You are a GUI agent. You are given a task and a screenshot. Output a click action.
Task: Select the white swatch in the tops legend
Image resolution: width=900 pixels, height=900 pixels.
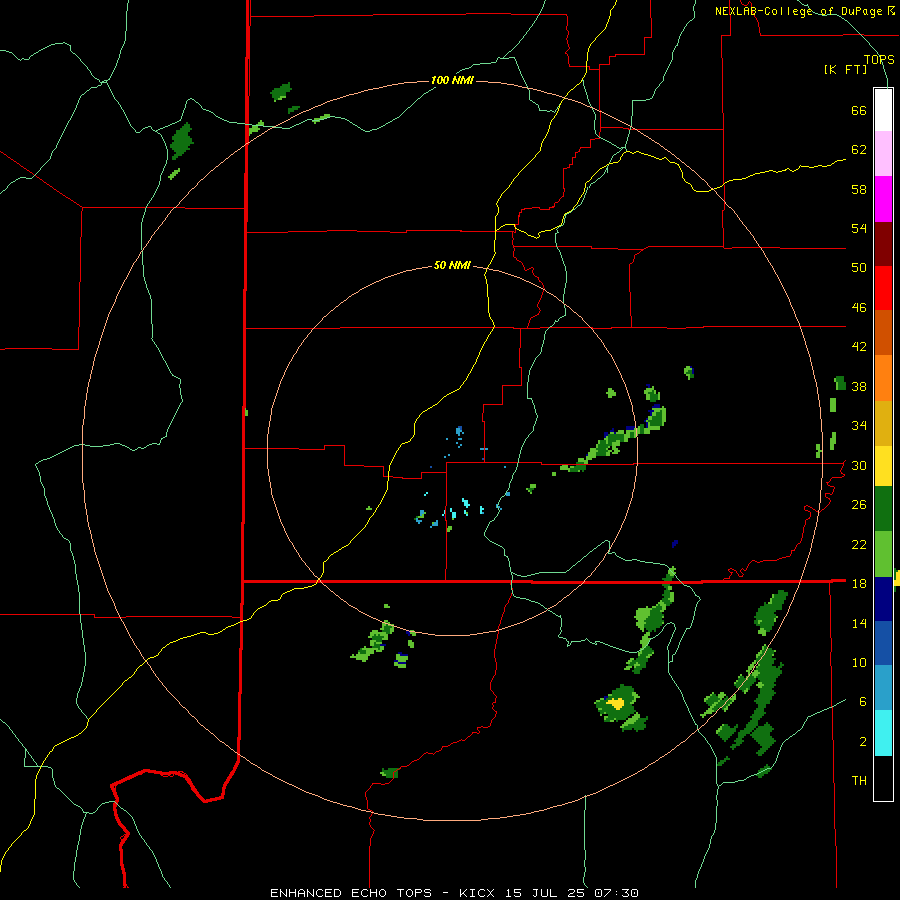click(x=883, y=110)
